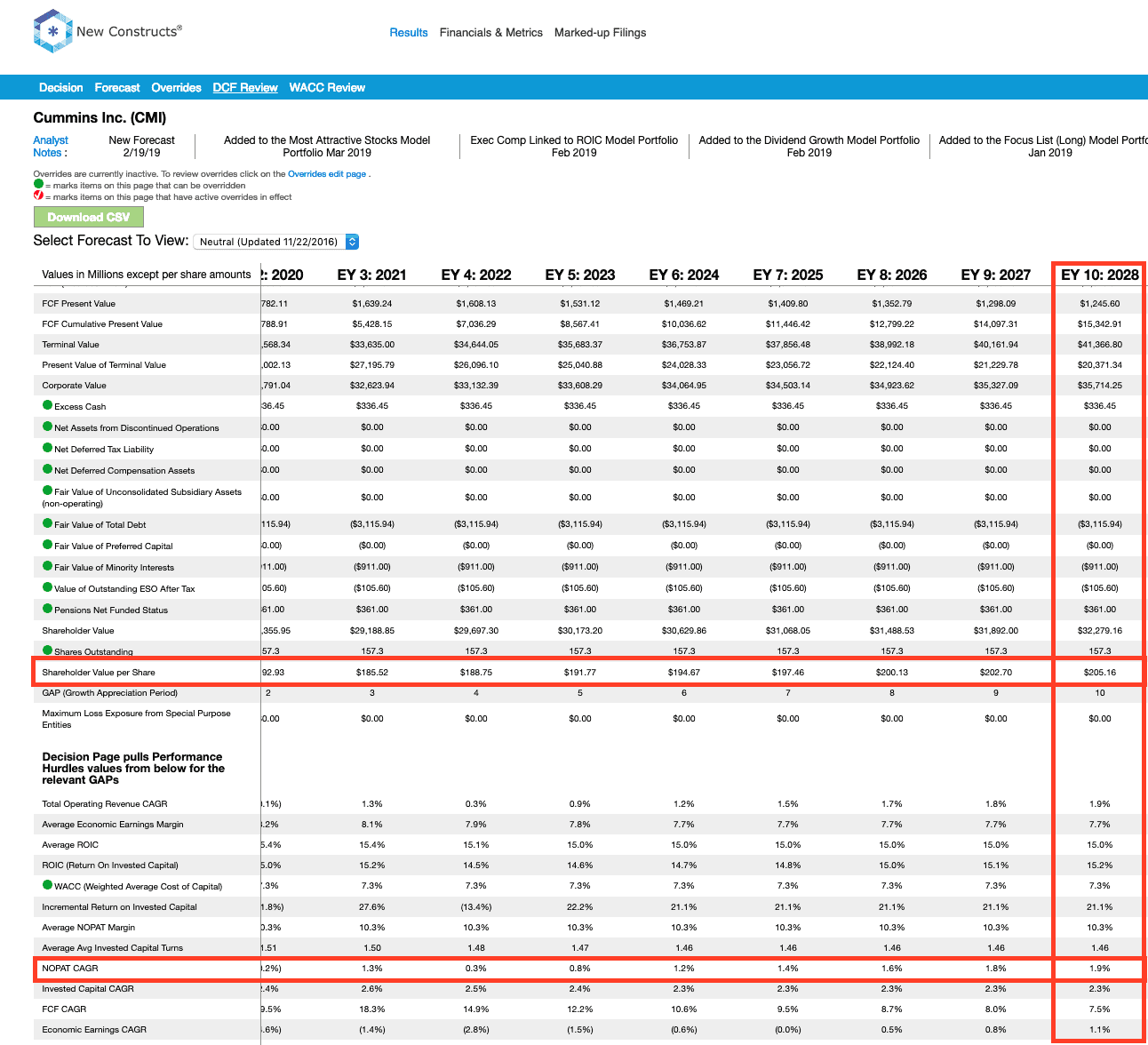The image size is (1148, 1045).
Task: Click the Download CSV button
Action: pyautogui.click(x=89, y=217)
